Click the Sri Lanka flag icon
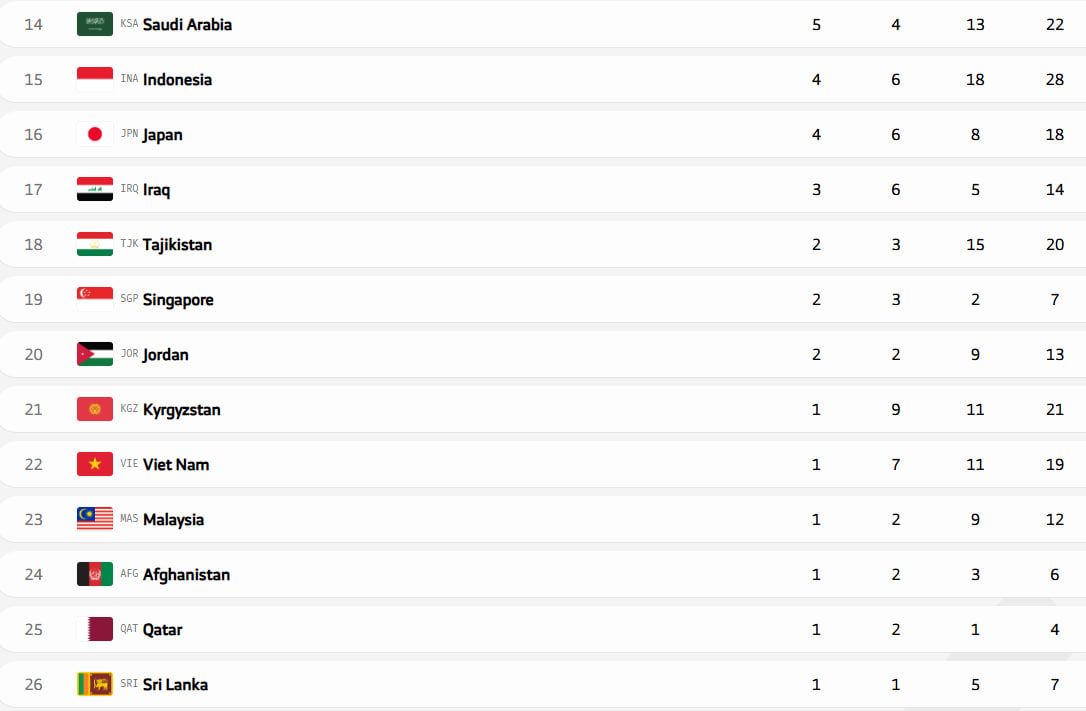This screenshot has height=711, width=1086. tap(95, 684)
